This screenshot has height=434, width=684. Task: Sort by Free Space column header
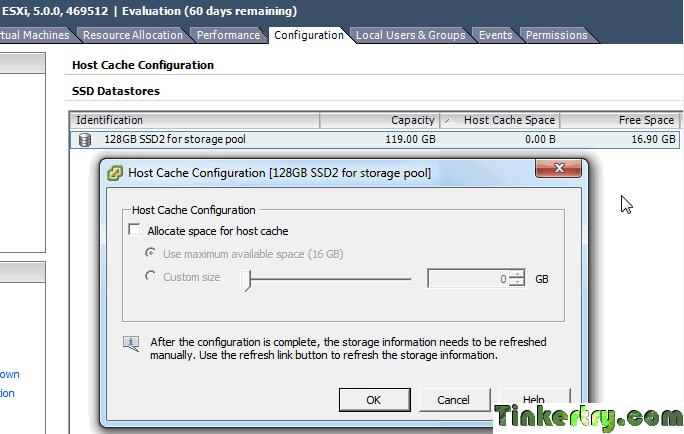click(x=619, y=120)
